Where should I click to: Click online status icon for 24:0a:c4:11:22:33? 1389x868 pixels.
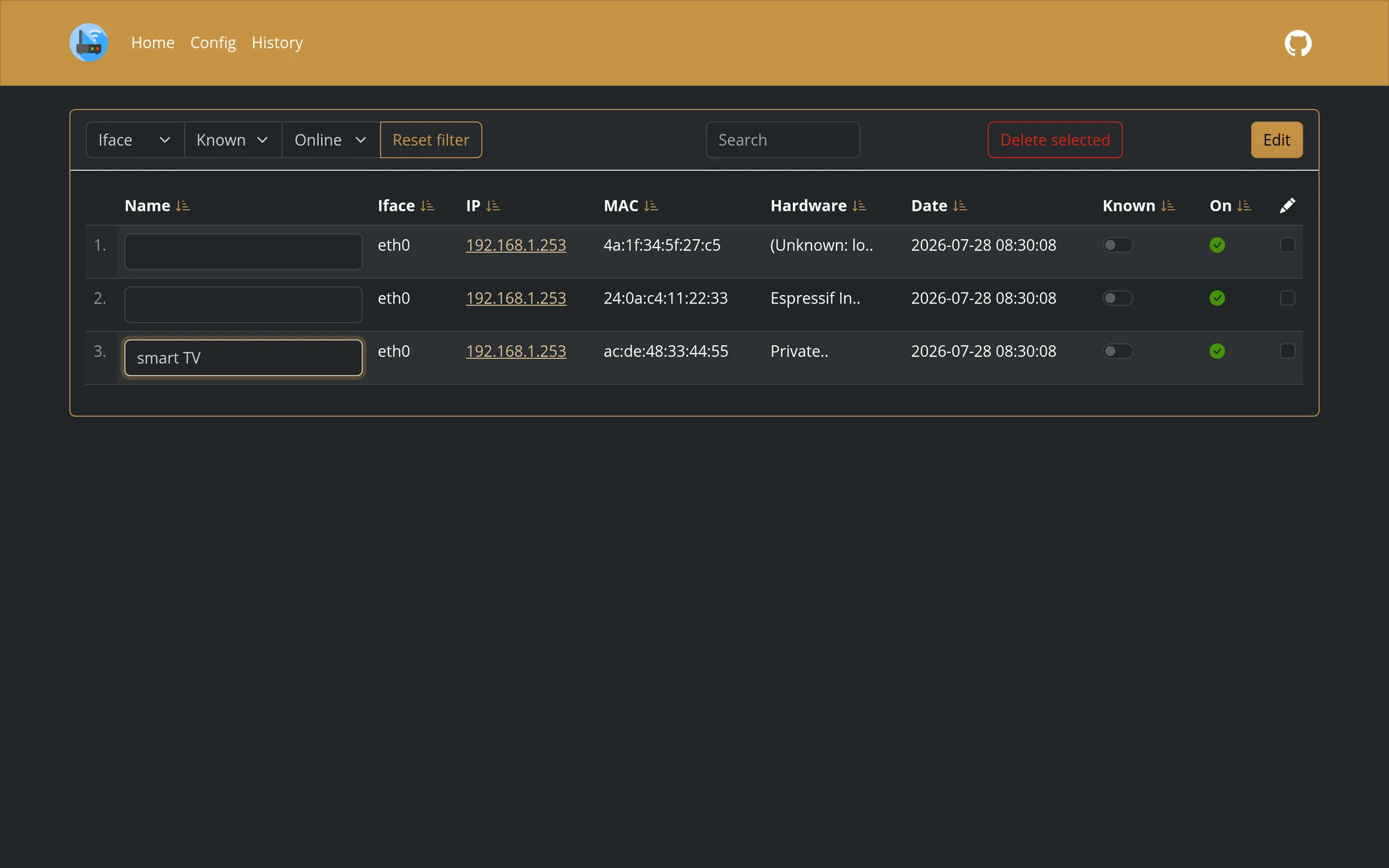(1217, 298)
